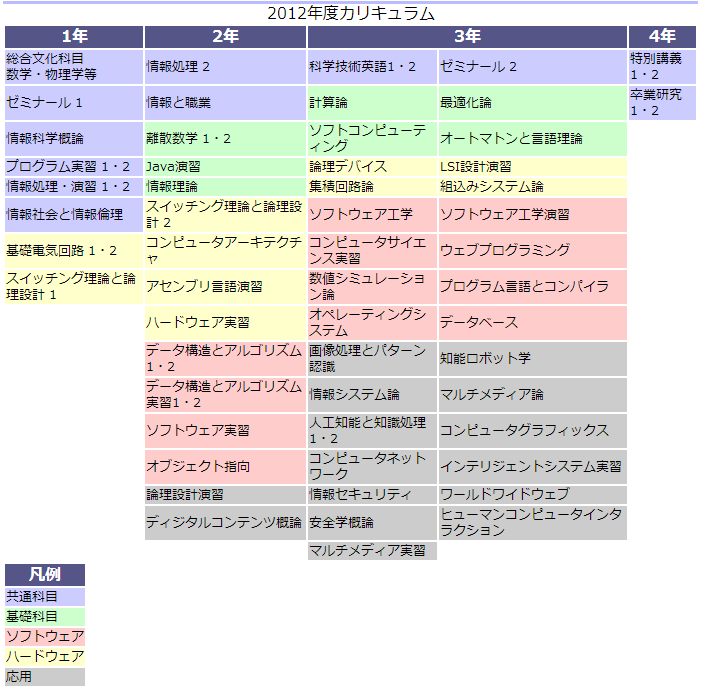Select the 知能ロボット学 cell

click(533, 358)
